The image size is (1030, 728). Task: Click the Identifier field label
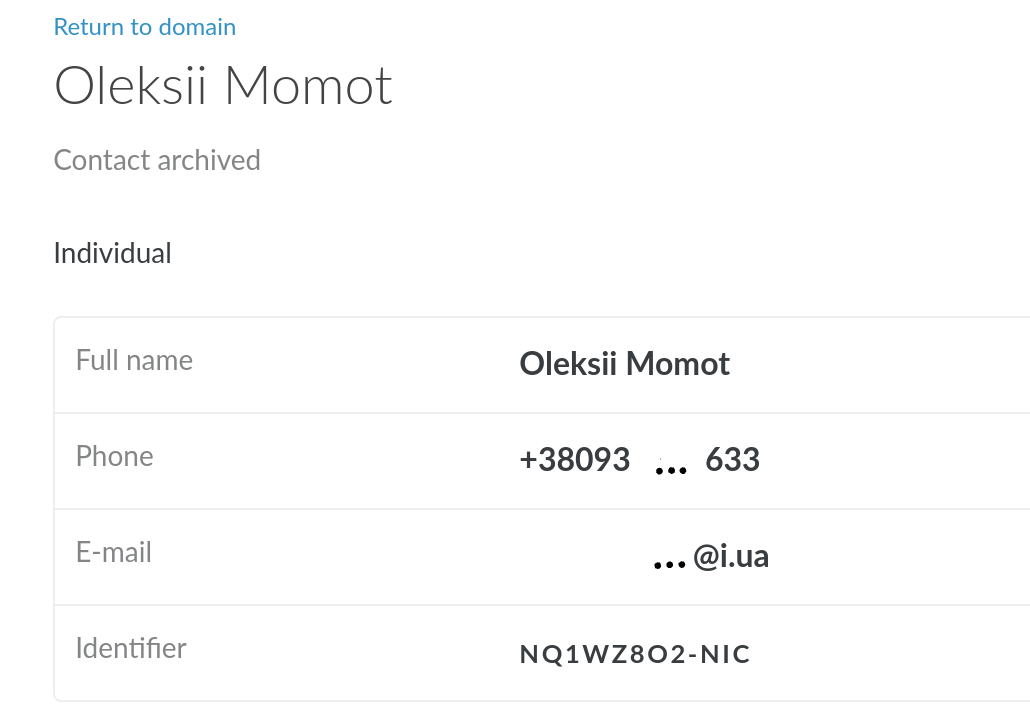click(x=131, y=648)
